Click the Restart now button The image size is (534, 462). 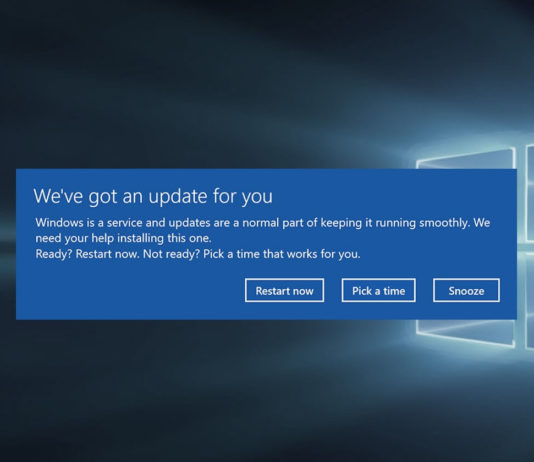click(284, 290)
